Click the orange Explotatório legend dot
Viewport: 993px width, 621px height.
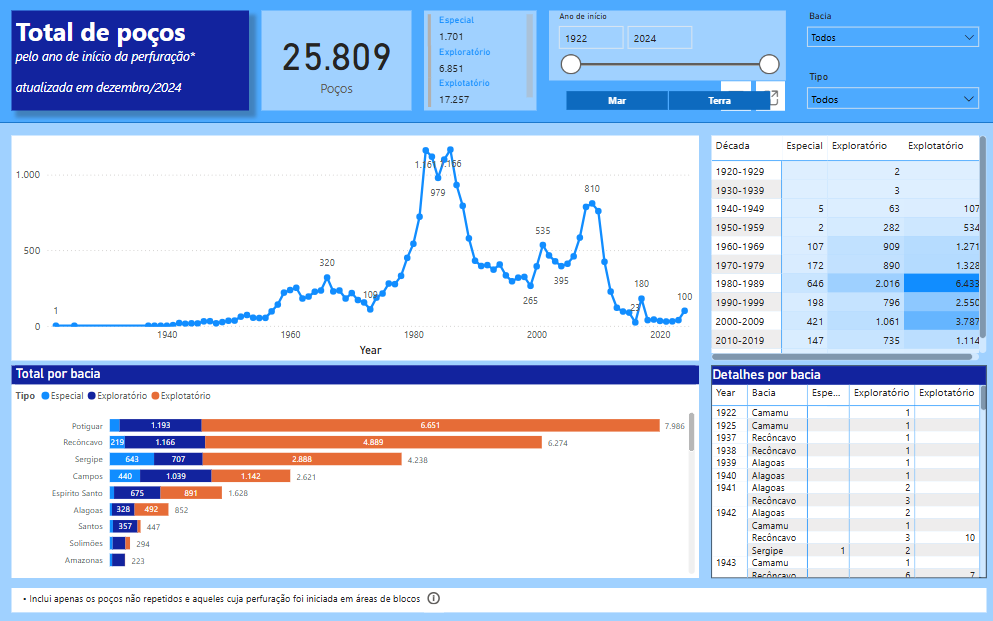point(156,396)
